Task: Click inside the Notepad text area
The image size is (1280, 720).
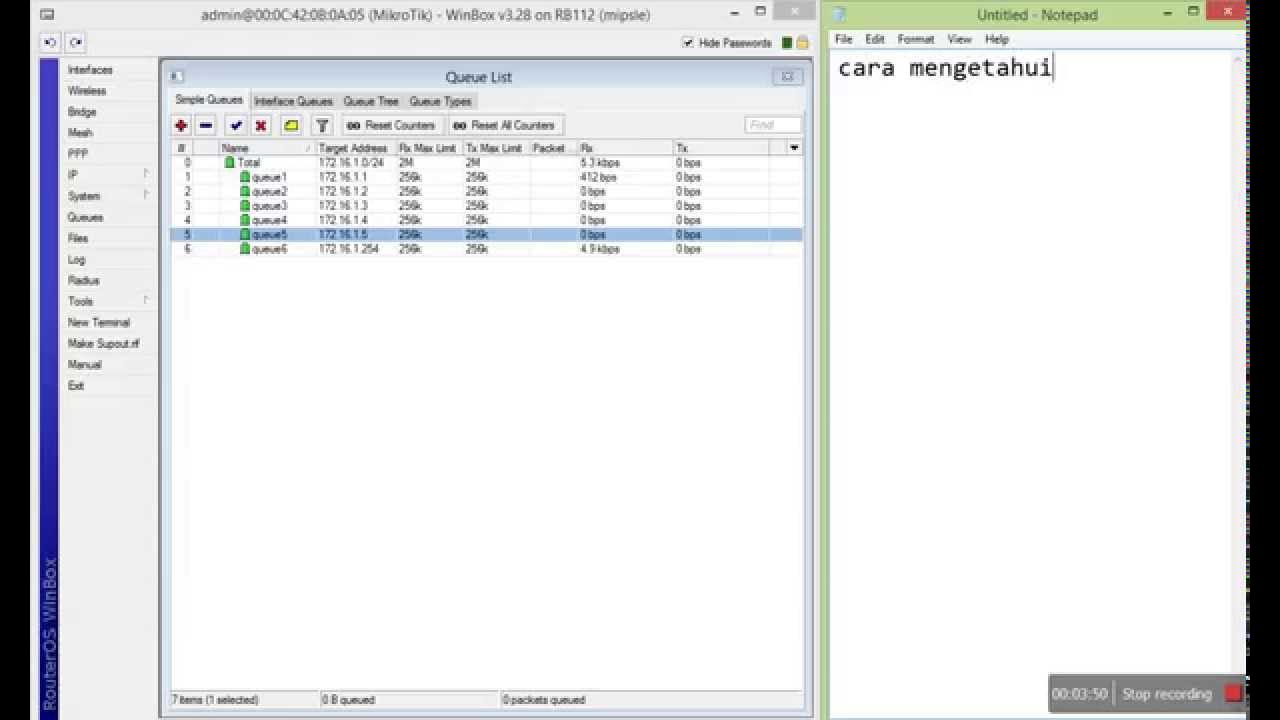Action: coord(1033,385)
